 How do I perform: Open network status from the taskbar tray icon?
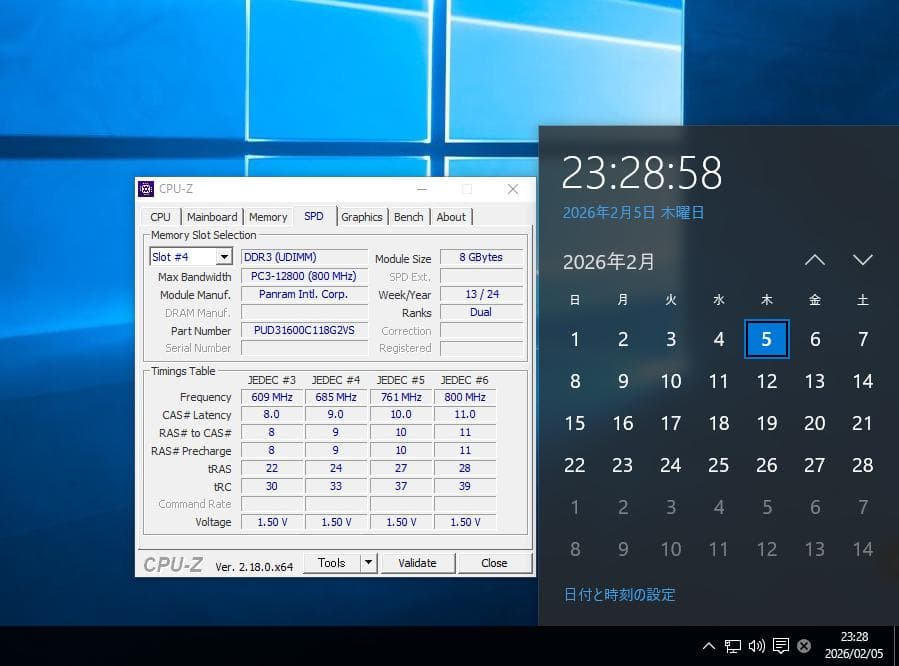[733, 646]
